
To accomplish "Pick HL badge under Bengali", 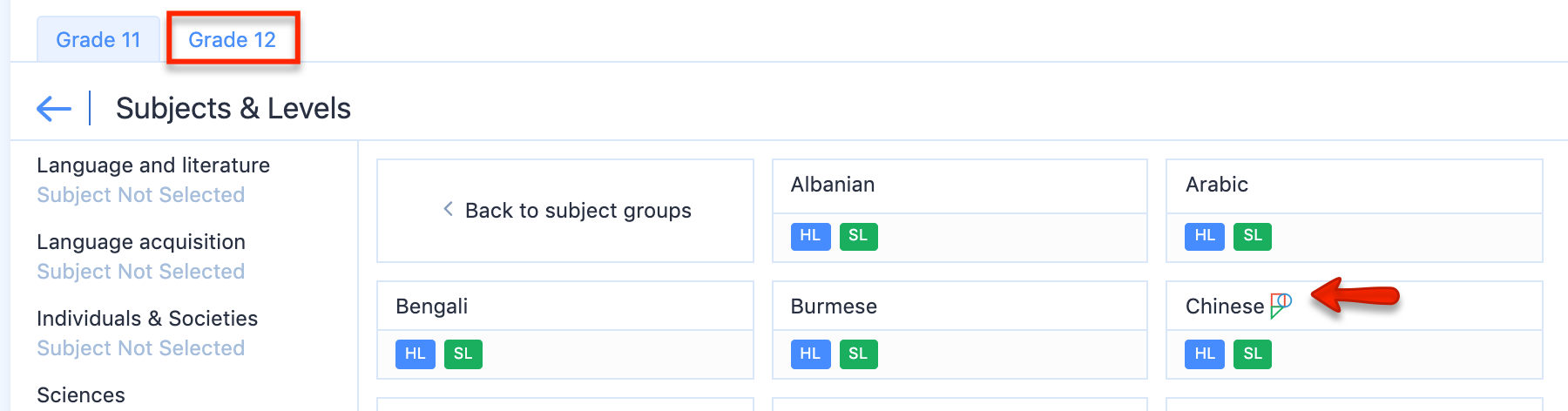I will [x=415, y=354].
